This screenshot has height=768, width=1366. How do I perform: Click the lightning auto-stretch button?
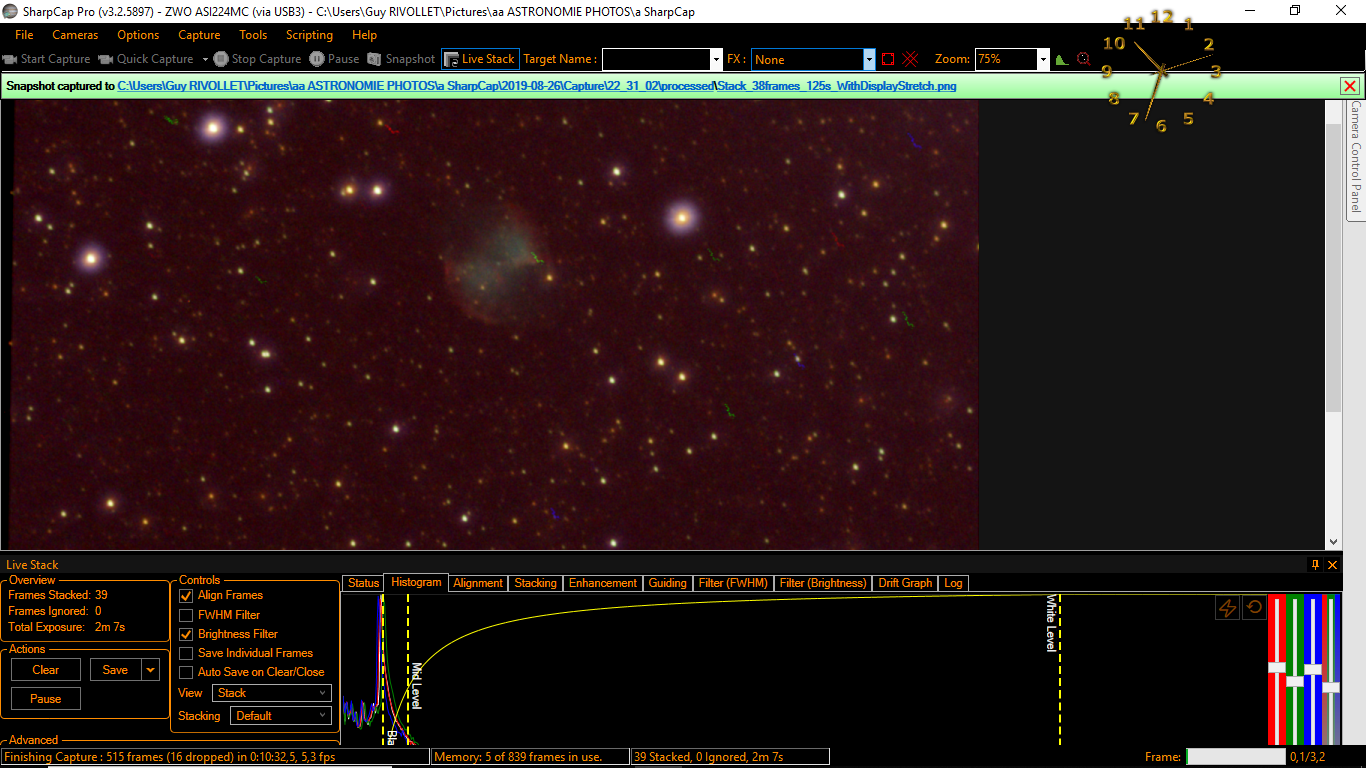(x=1227, y=607)
